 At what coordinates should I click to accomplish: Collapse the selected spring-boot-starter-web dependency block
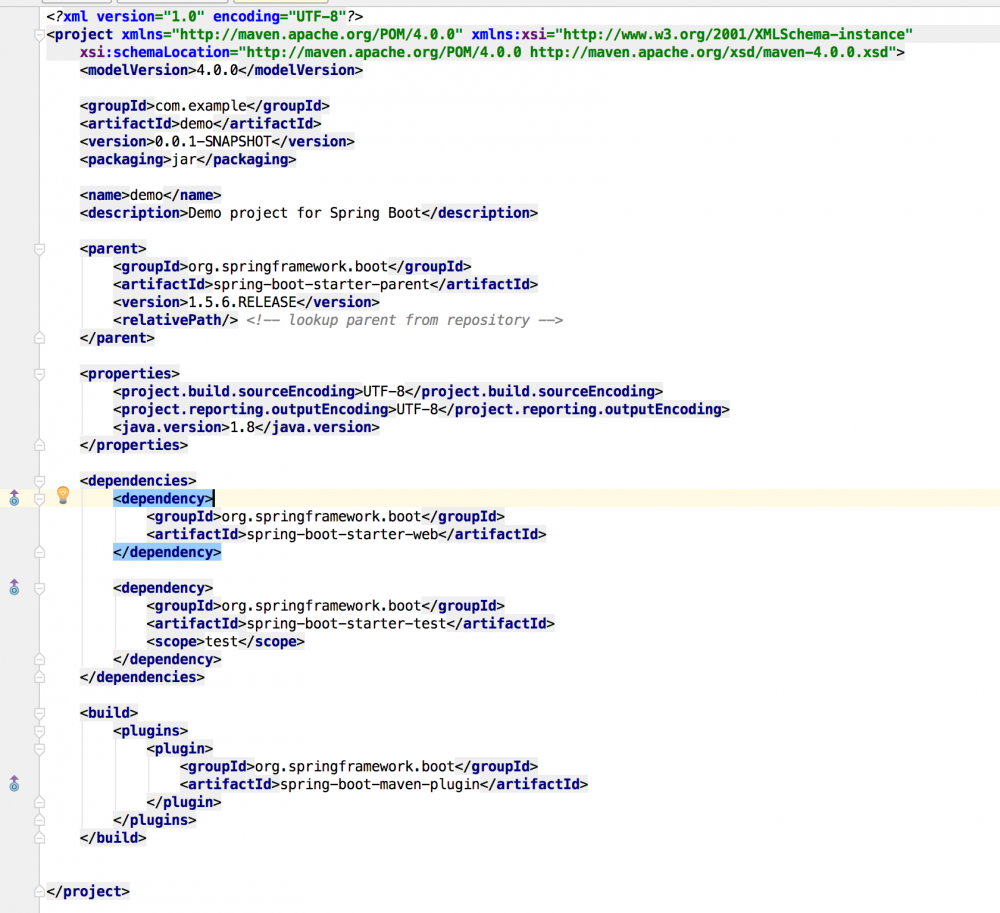(38, 498)
